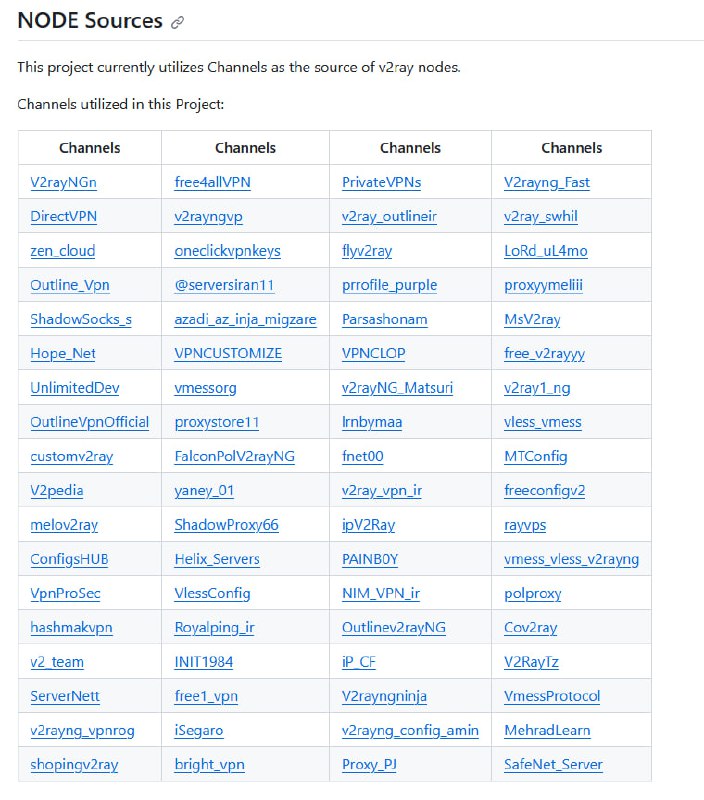Open the ShadowProxy66 link
This screenshot has width=704, height=800.
coord(226,524)
